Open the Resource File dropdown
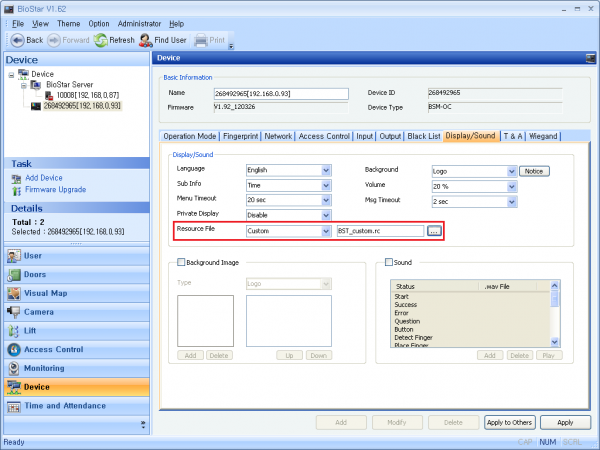600x450 pixels. (326, 231)
